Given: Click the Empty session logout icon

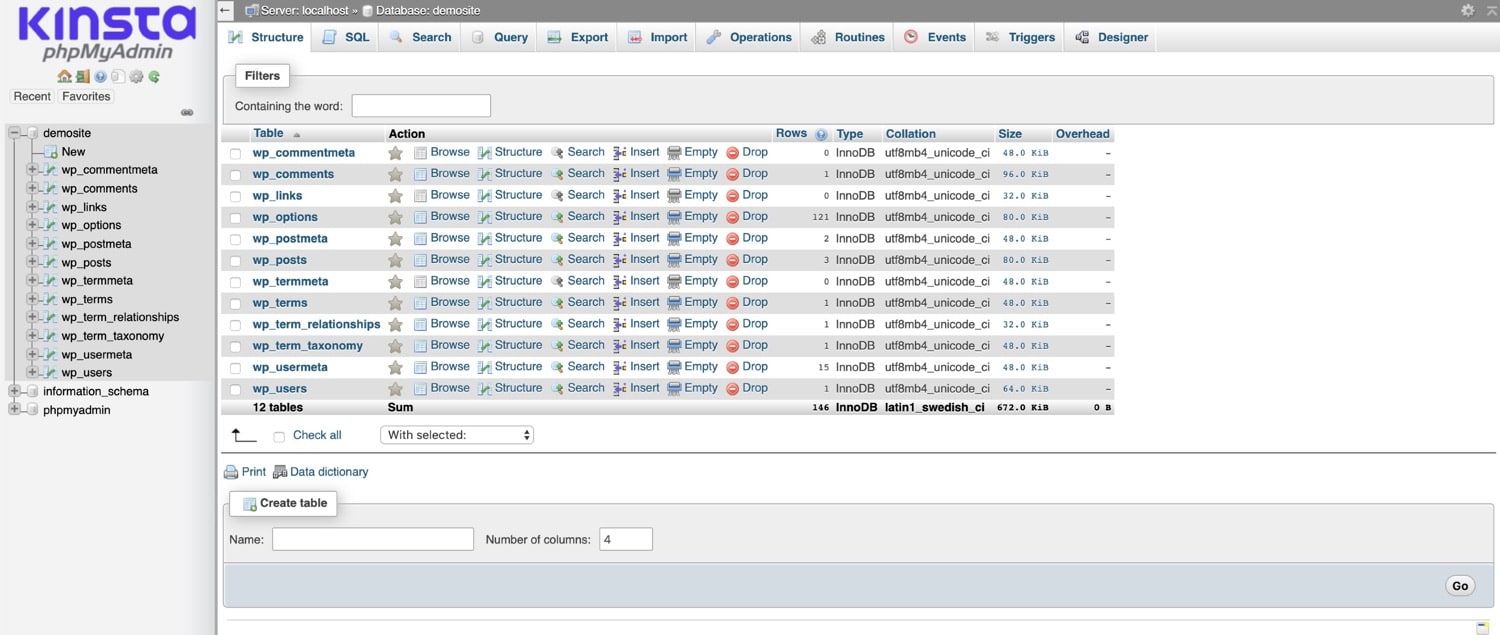Looking at the screenshot, I should point(82,76).
